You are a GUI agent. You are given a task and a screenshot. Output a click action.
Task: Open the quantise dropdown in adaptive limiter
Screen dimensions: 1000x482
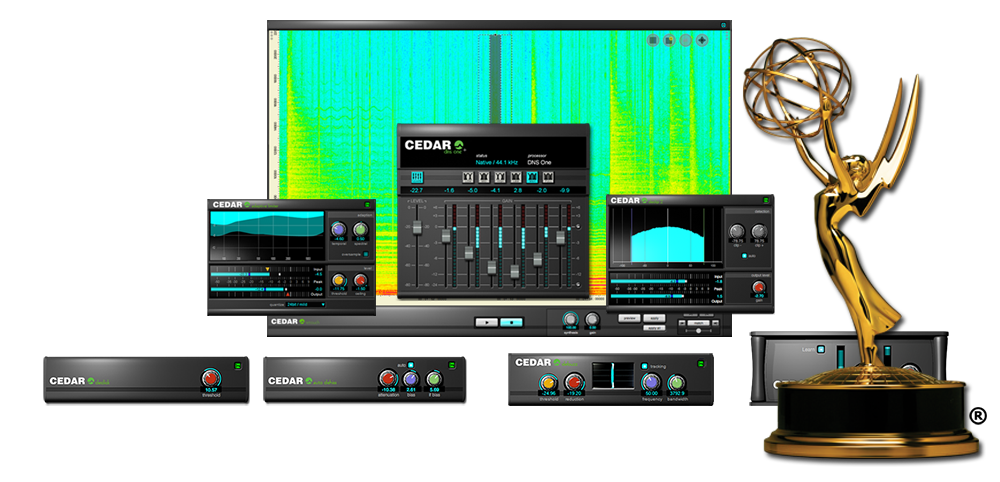305,305
